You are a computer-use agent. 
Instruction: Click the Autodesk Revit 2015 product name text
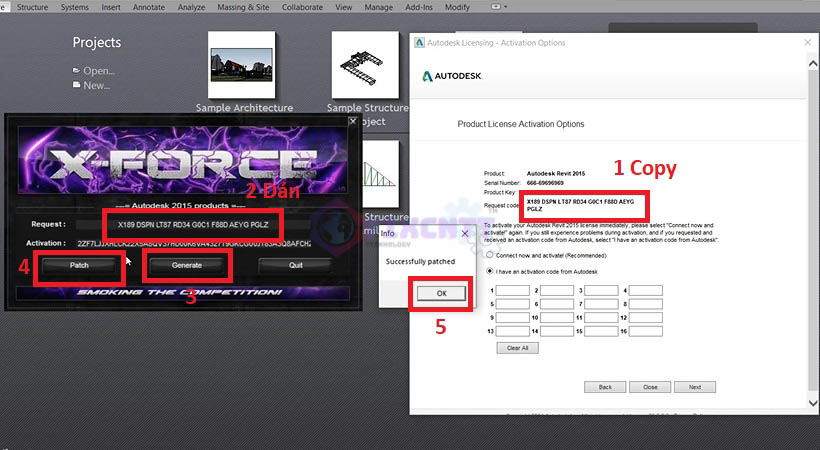[x=556, y=173]
